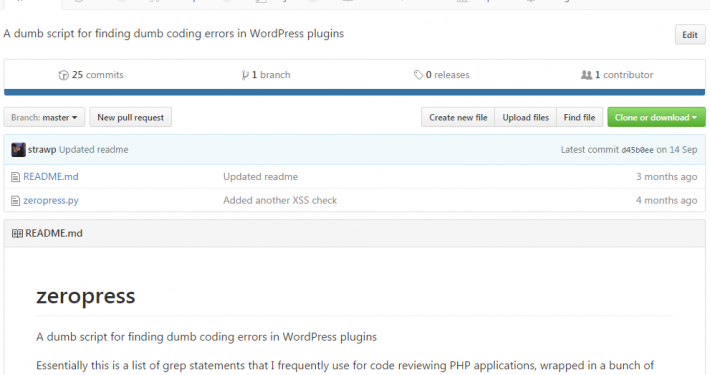This screenshot has height=375, width=710.
Task: Click the git branch icon
Action: tap(245, 75)
